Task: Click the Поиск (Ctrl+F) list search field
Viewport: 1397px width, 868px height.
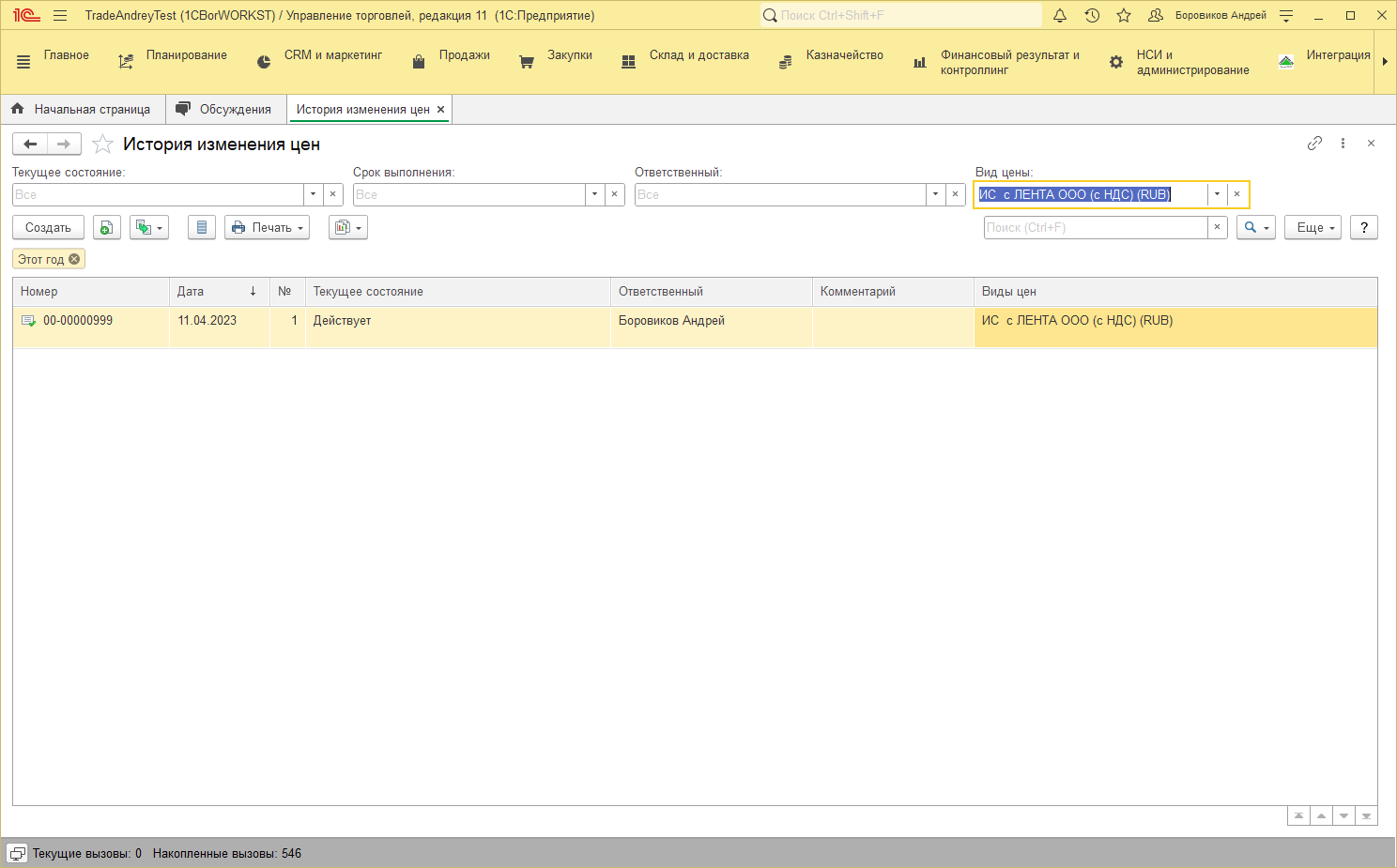Action: coord(1095,227)
